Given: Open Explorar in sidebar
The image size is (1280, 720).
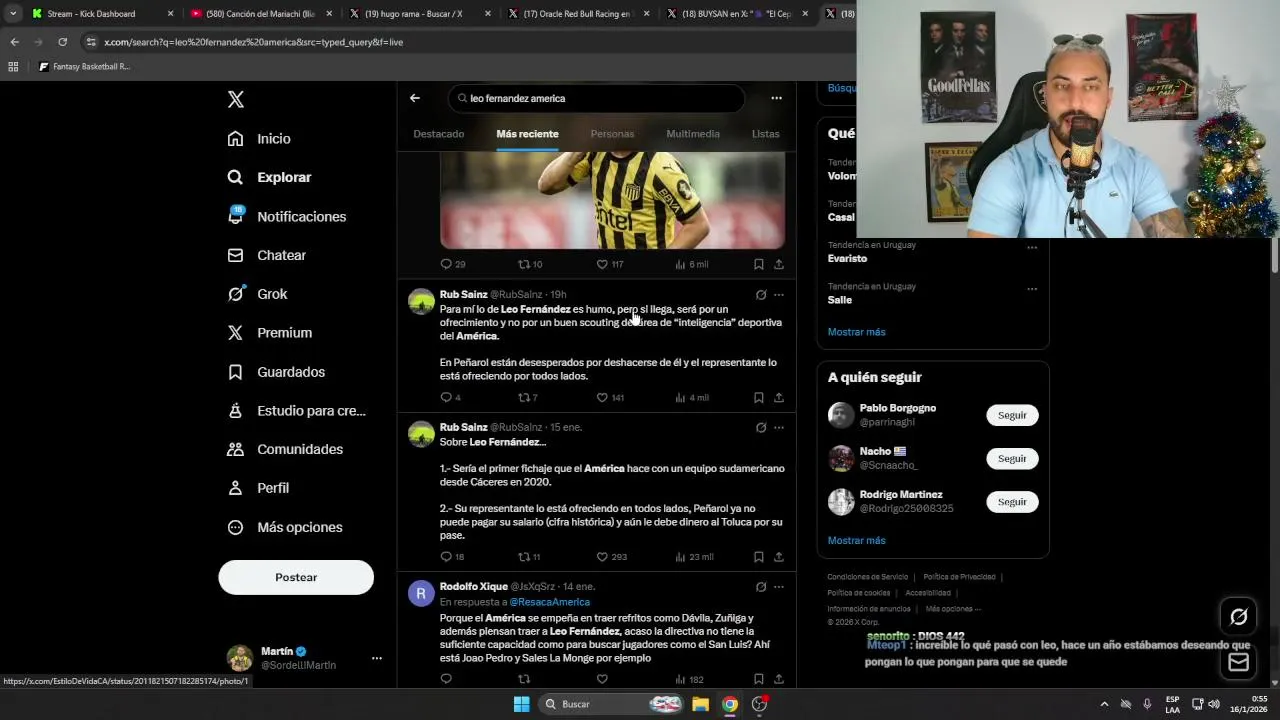Looking at the screenshot, I should pos(269,177).
